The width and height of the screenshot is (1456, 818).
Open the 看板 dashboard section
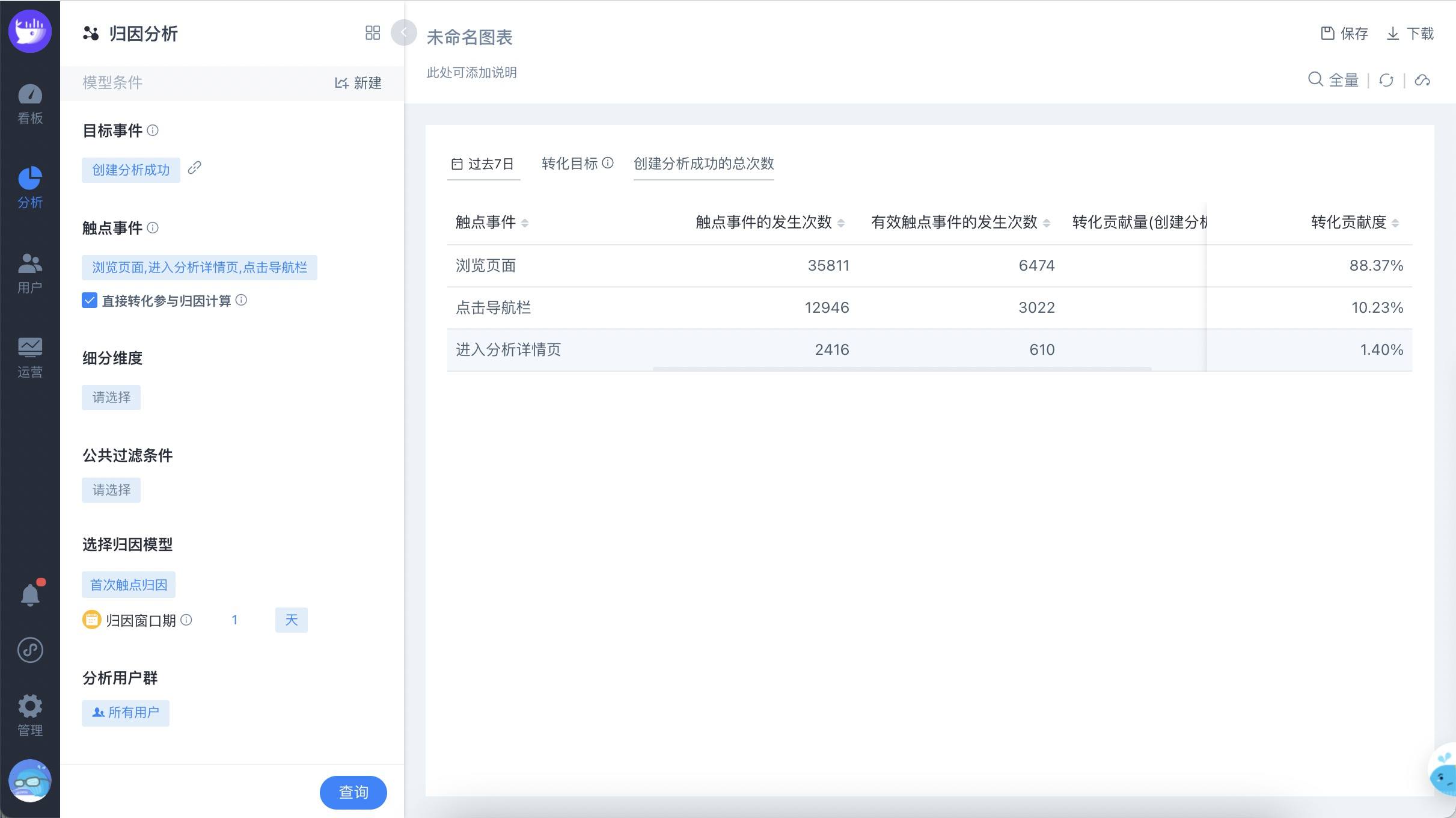[30, 105]
